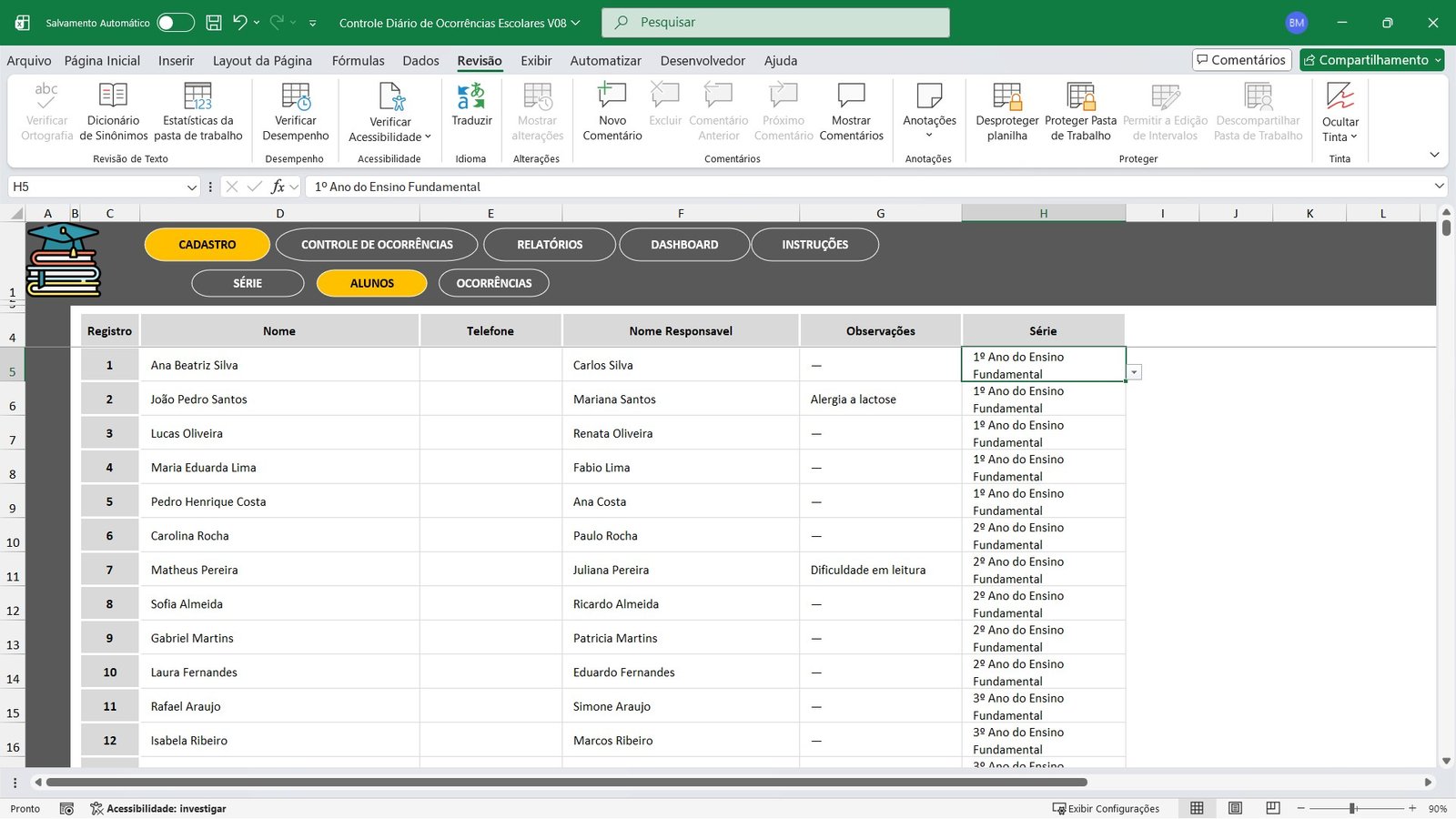Click the CONTROLE DE OCORRÊNCIAS button

(377, 245)
